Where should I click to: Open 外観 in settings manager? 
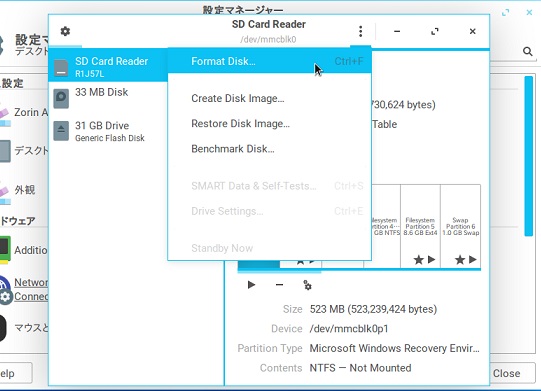[24, 190]
